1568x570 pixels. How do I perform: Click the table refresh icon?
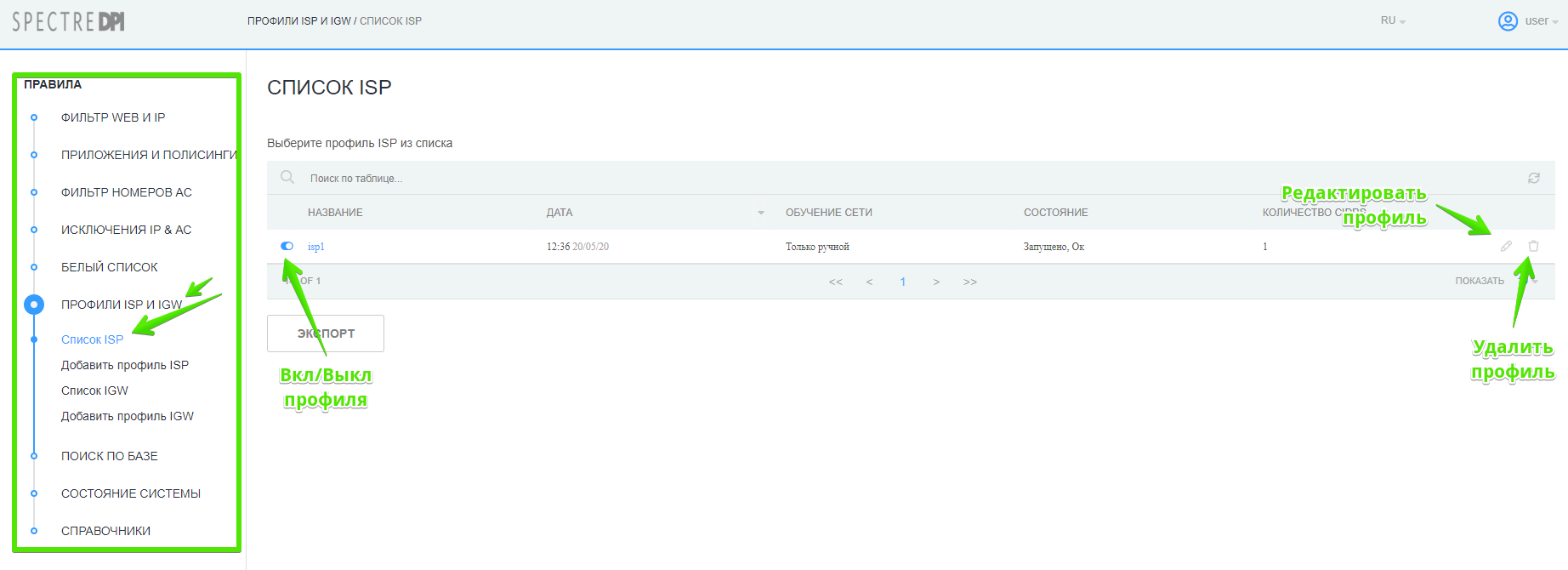(x=1533, y=178)
